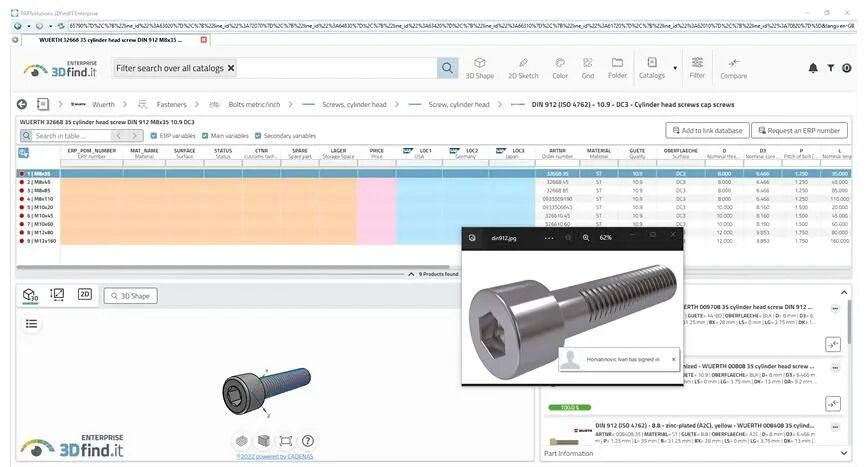Image resolution: width=865 pixels, height=467 pixels.
Task: Clear the Filter search over all catalogs tag
Action: (x=231, y=68)
